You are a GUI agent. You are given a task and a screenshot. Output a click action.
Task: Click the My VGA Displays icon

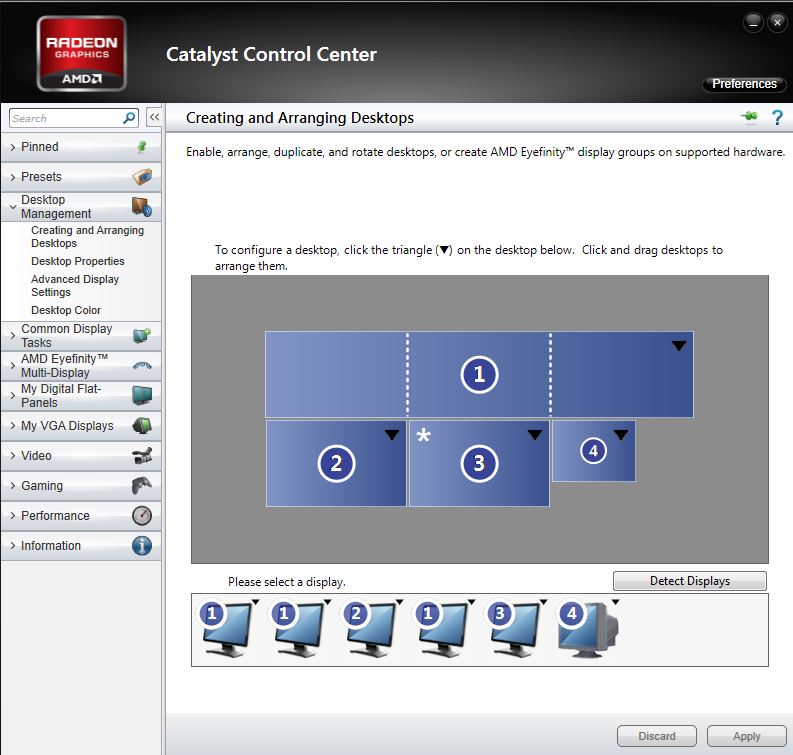point(142,426)
